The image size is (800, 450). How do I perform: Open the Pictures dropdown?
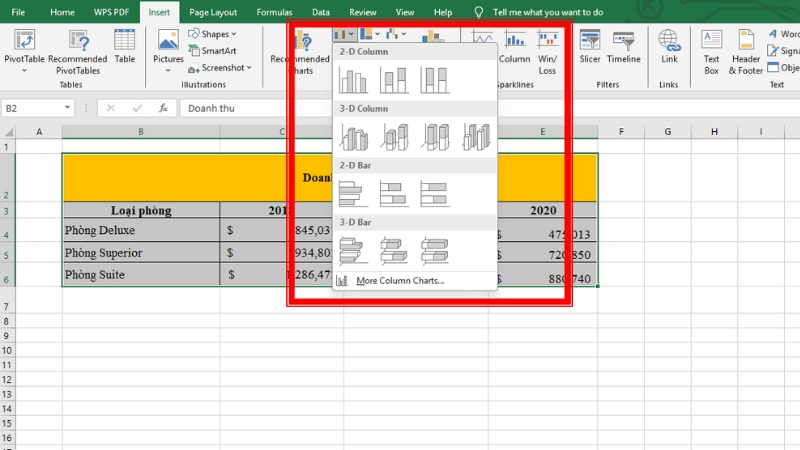(168, 48)
